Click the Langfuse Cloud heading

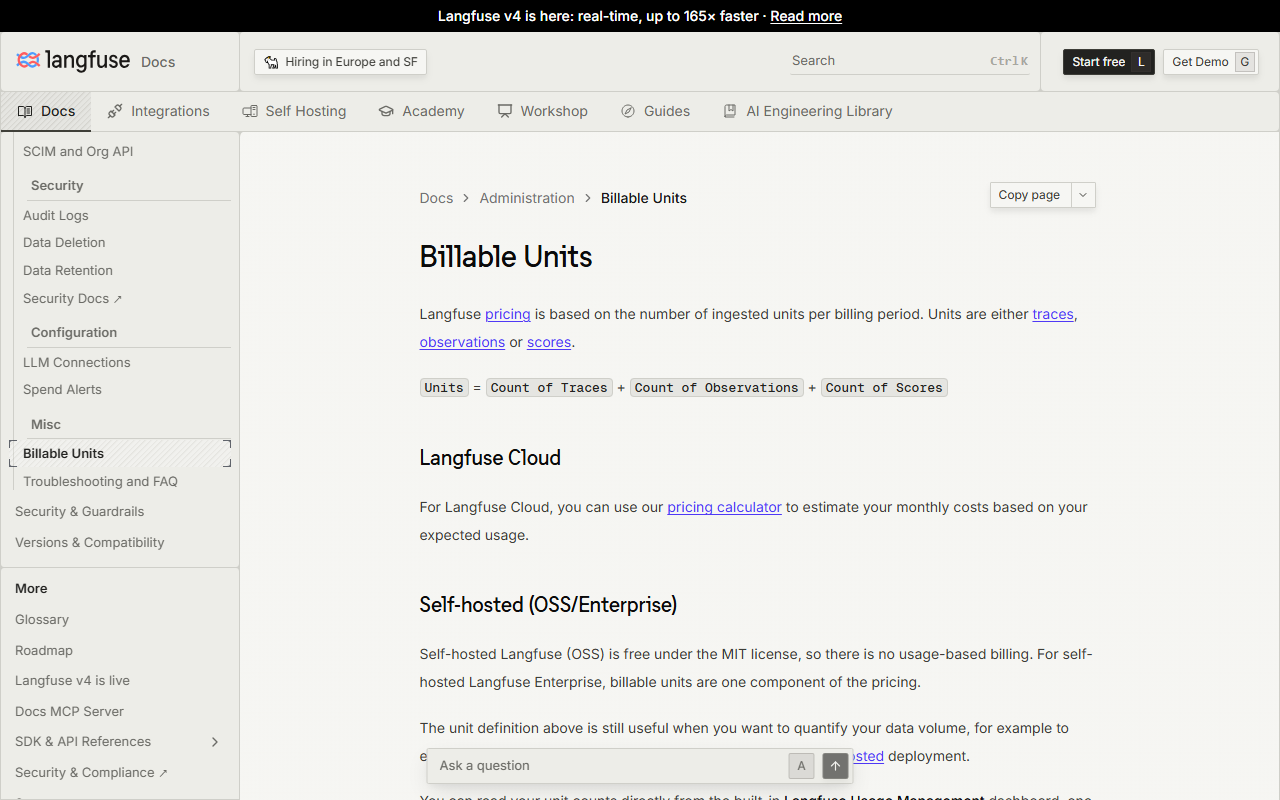point(490,458)
